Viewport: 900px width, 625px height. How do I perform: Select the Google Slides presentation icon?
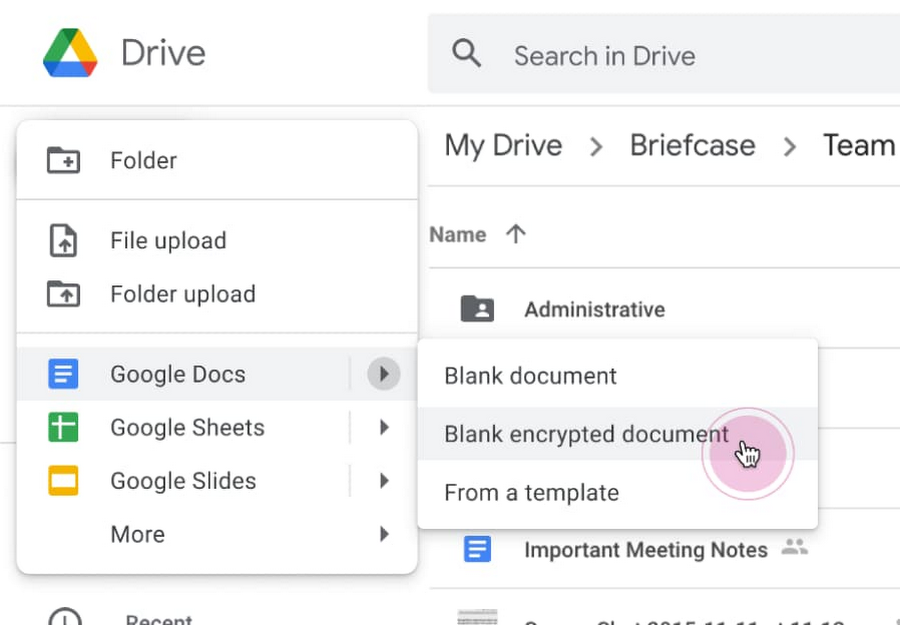[63, 480]
